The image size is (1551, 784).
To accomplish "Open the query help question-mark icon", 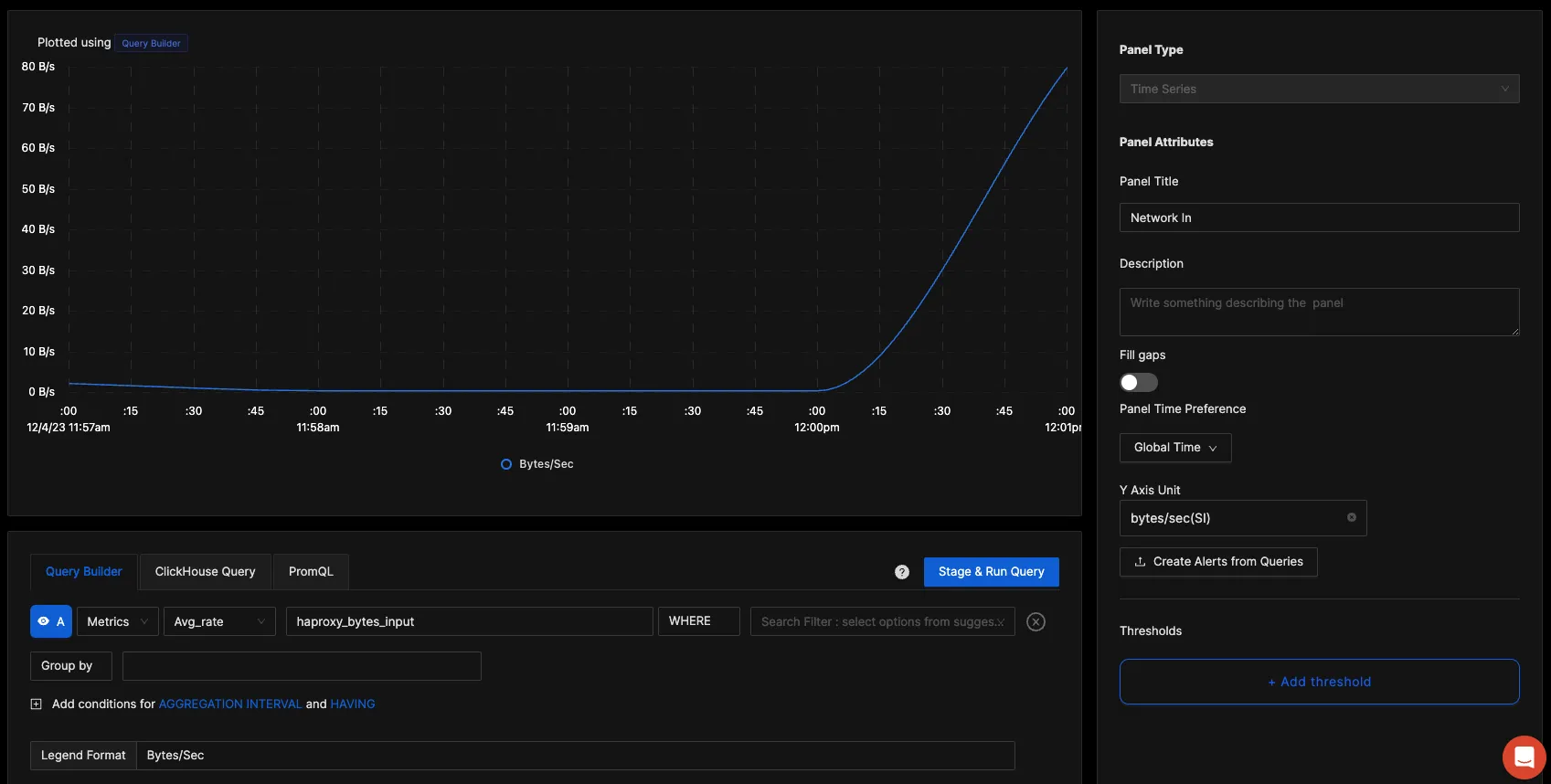I will click(902, 572).
